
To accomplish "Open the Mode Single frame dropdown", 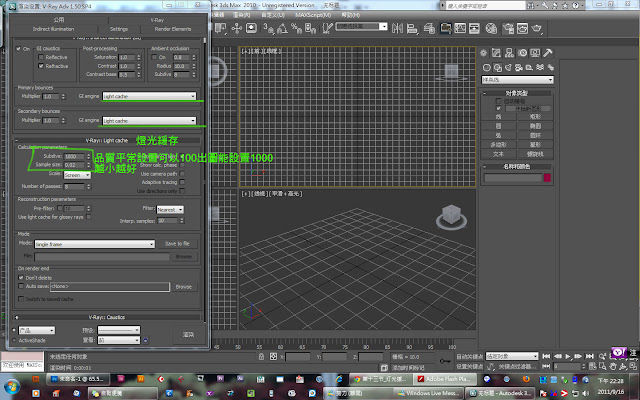I will (95, 244).
